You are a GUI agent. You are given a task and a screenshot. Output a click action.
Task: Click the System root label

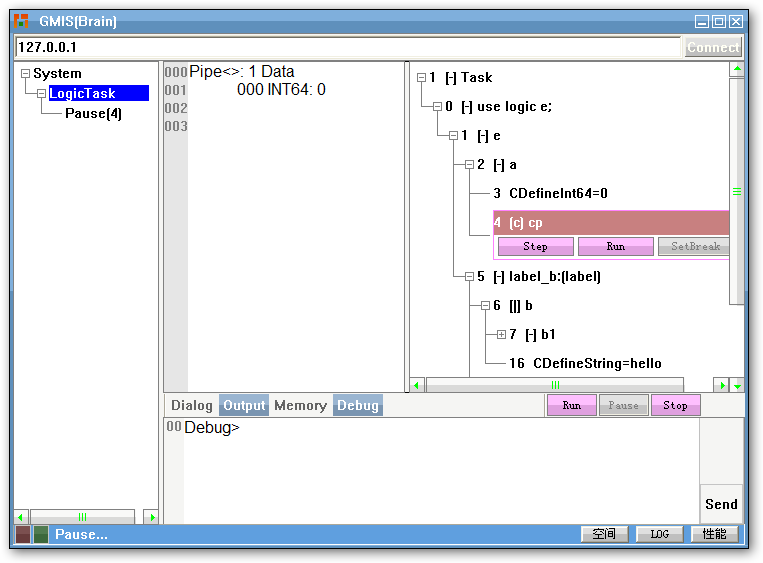pos(57,73)
